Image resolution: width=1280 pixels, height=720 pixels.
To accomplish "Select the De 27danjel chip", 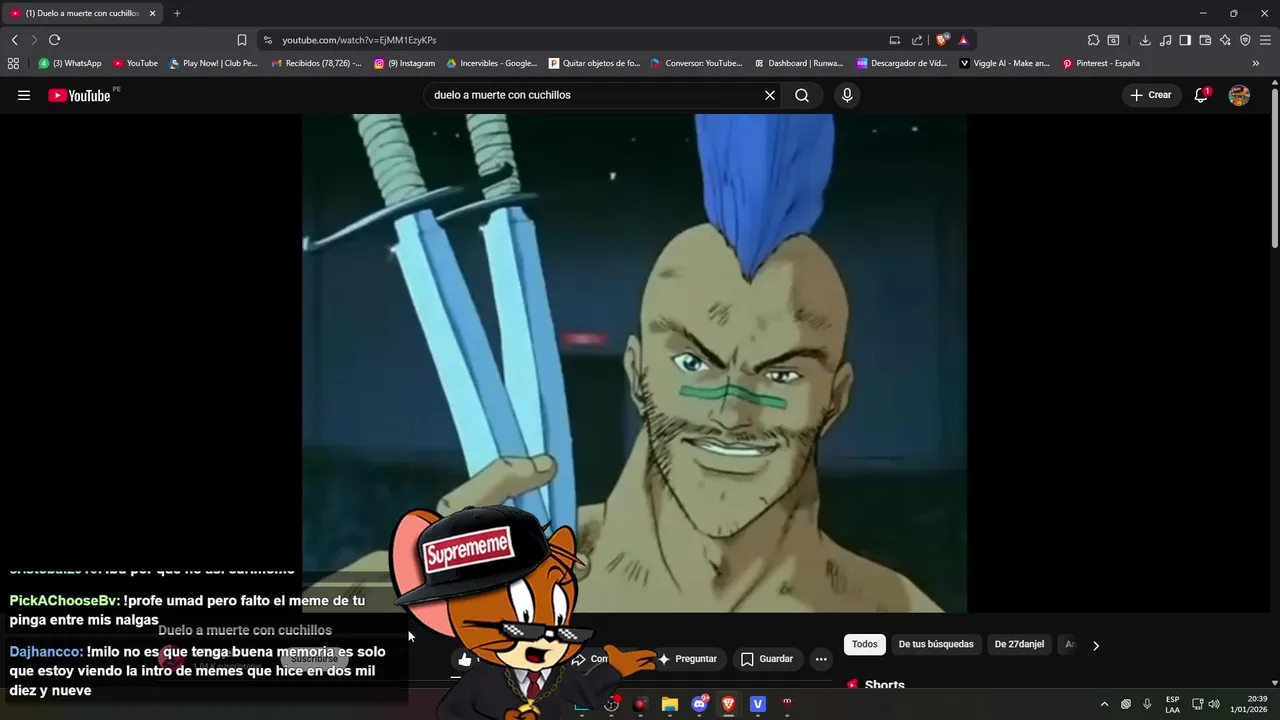I will point(1019,644).
